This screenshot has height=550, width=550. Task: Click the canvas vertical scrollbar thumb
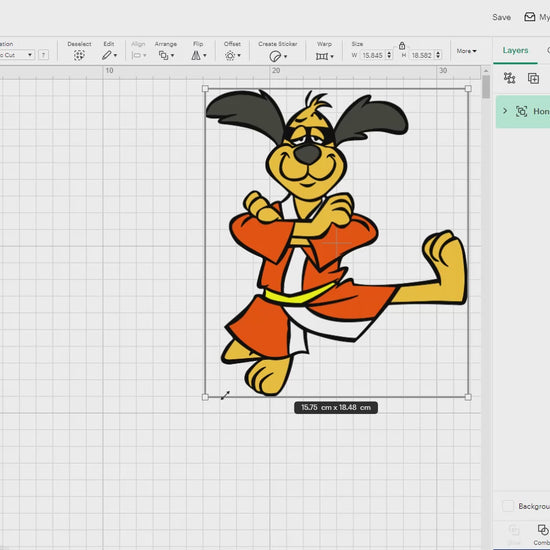(486, 87)
